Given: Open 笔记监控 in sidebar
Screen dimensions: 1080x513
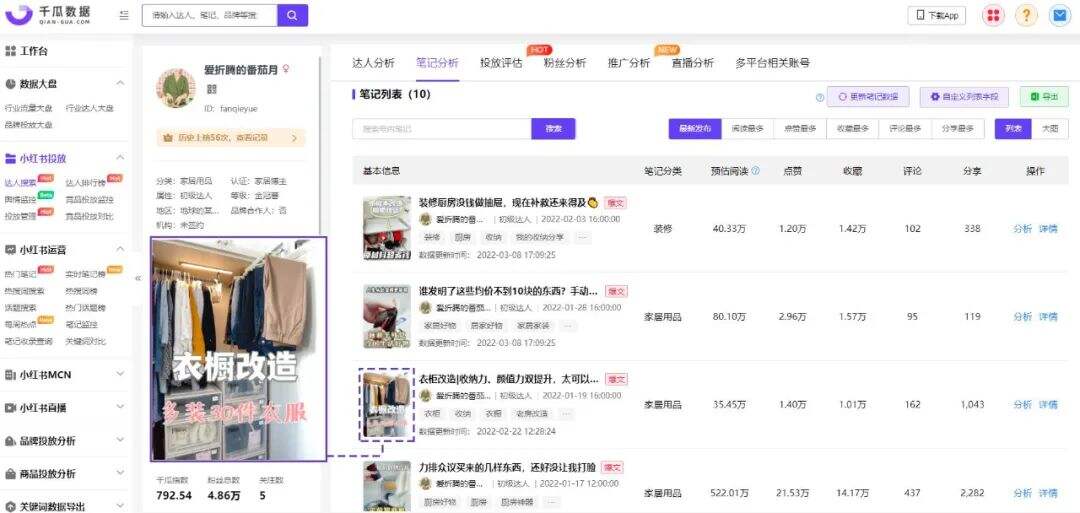Looking at the screenshot, I should (x=81, y=324).
